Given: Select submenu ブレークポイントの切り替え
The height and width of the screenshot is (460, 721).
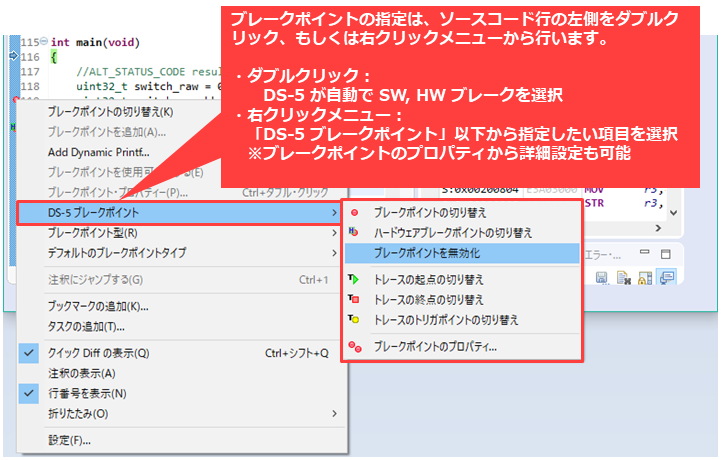Looking at the screenshot, I should click(462, 213).
